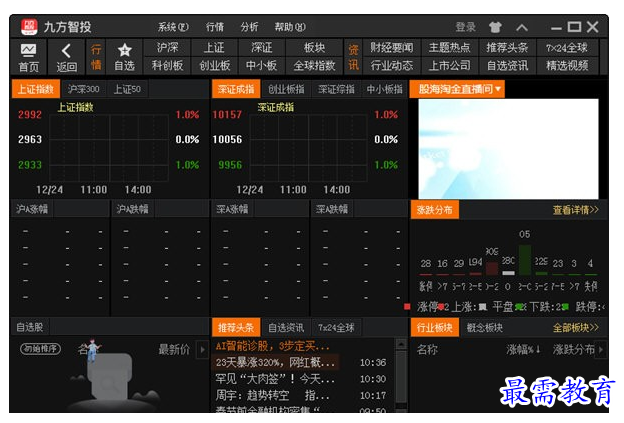Select the 资讯 vertical toolbar button
The image size is (624, 423).
[x=353, y=57]
